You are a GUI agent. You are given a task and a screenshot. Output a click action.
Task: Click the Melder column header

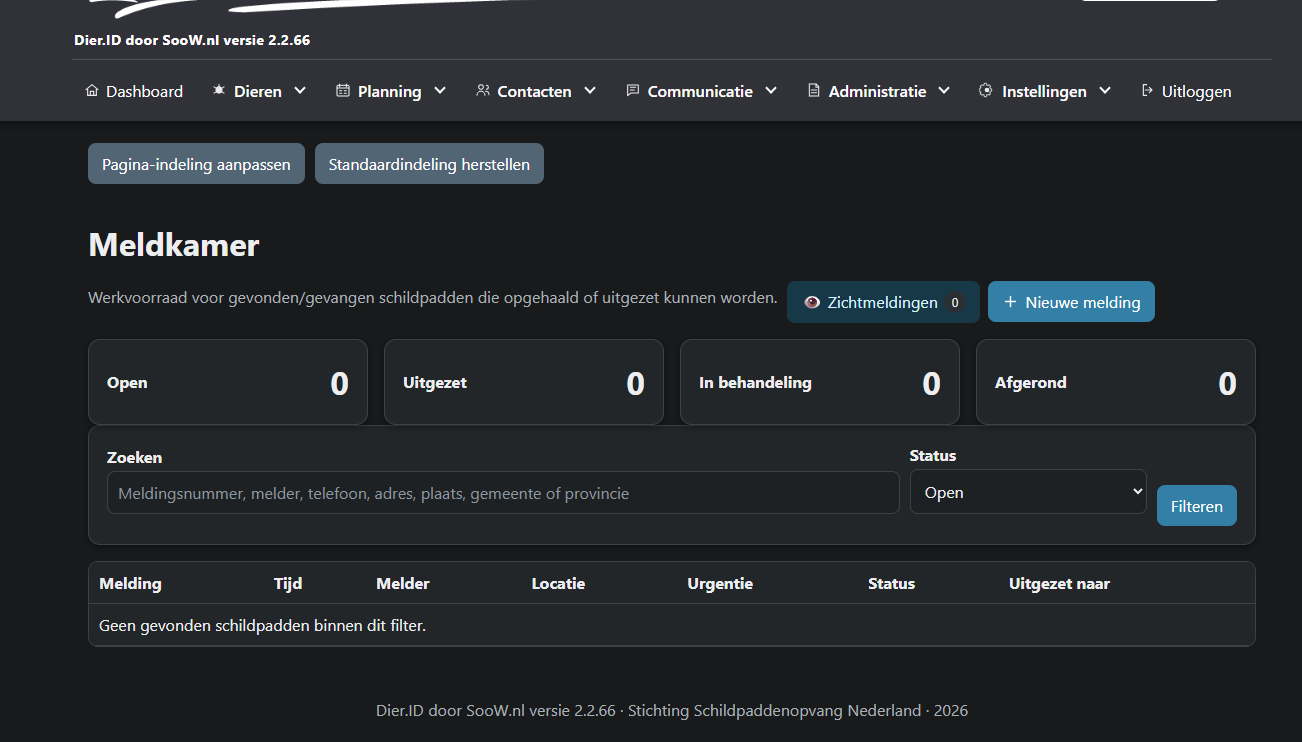(403, 583)
